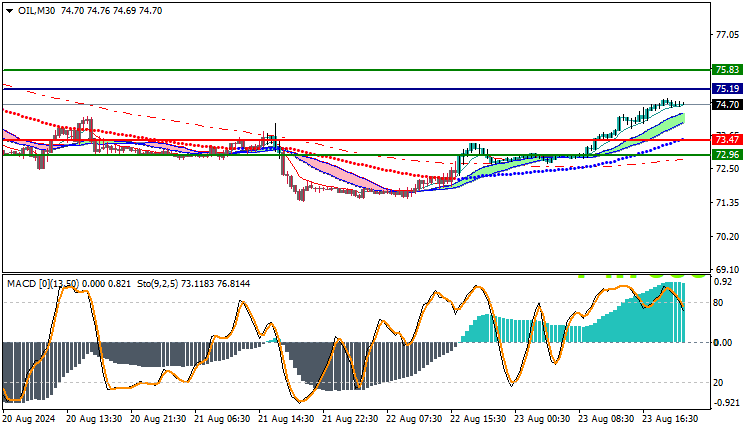Image resolution: width=750 pixels, height=430 pixels.
Task: Click the 20 level on oscillator scale
Action: click(x=718, y=383)
